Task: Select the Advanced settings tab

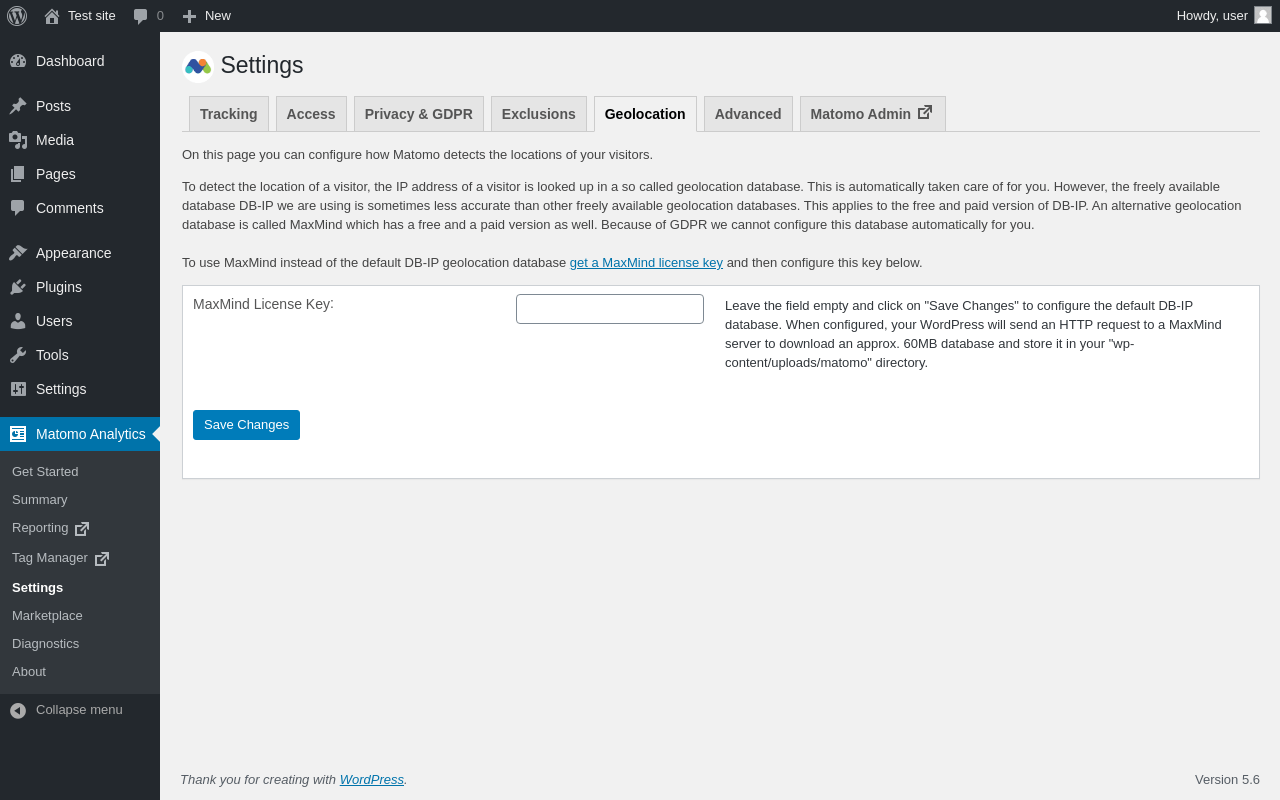Action: click(748, 114)
